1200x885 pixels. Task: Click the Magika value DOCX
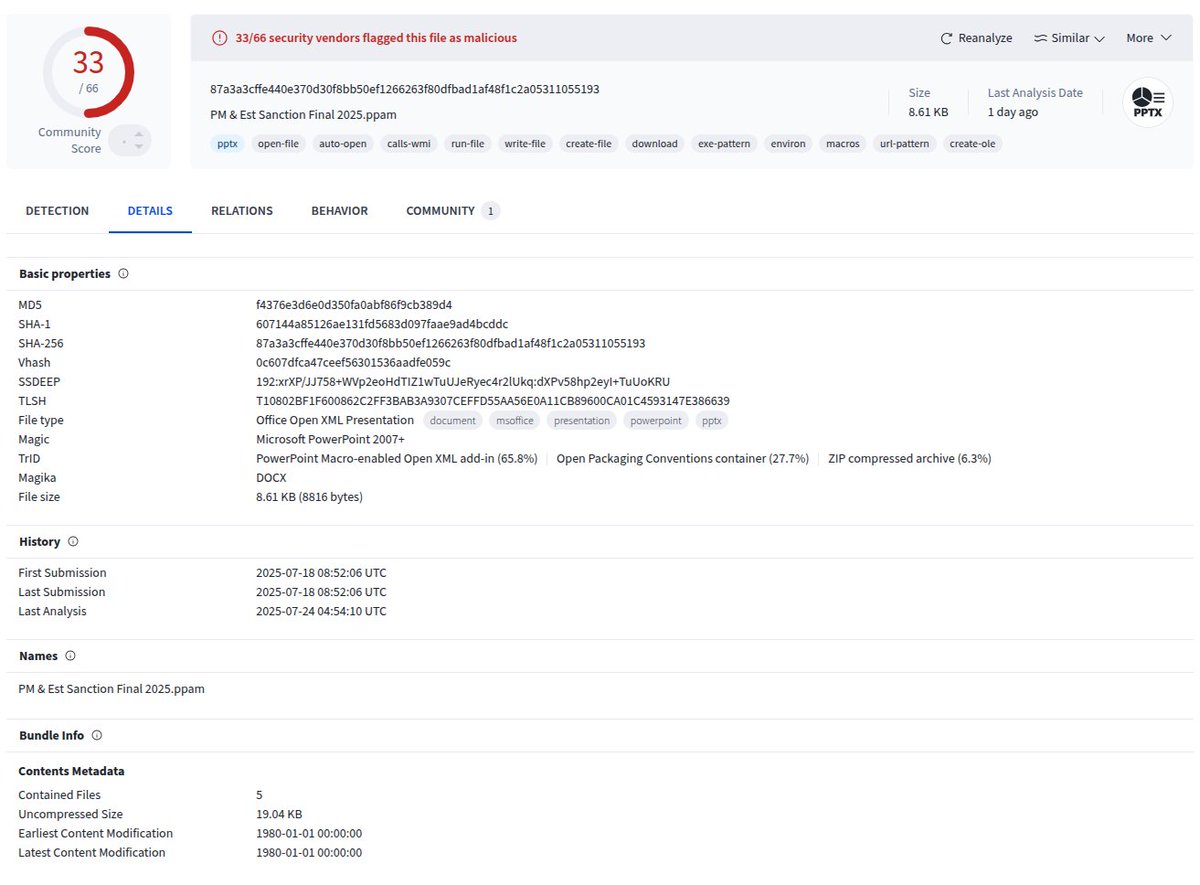click(271, 478)
